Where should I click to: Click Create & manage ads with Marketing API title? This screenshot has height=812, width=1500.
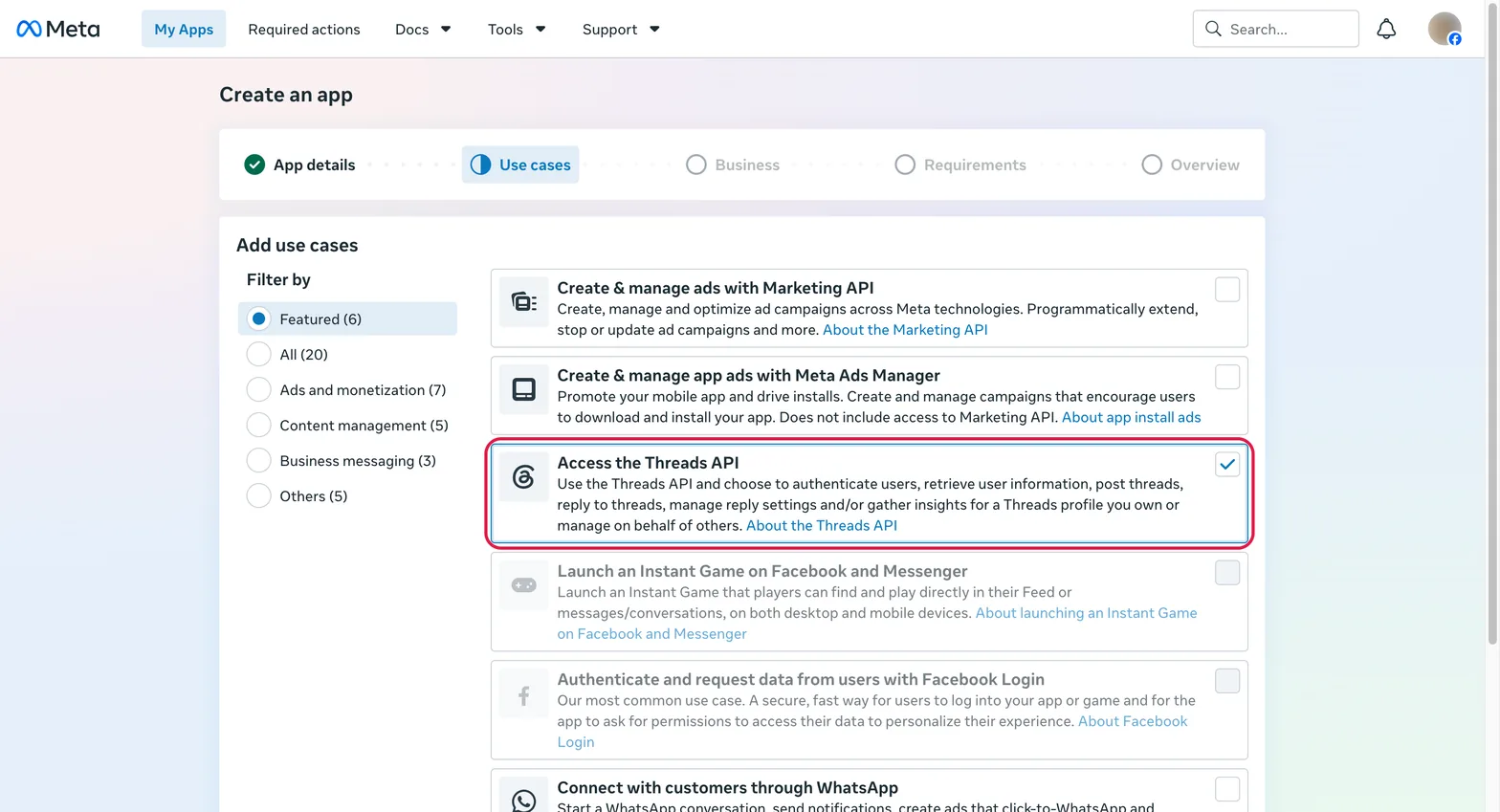(x=716, y=288)
